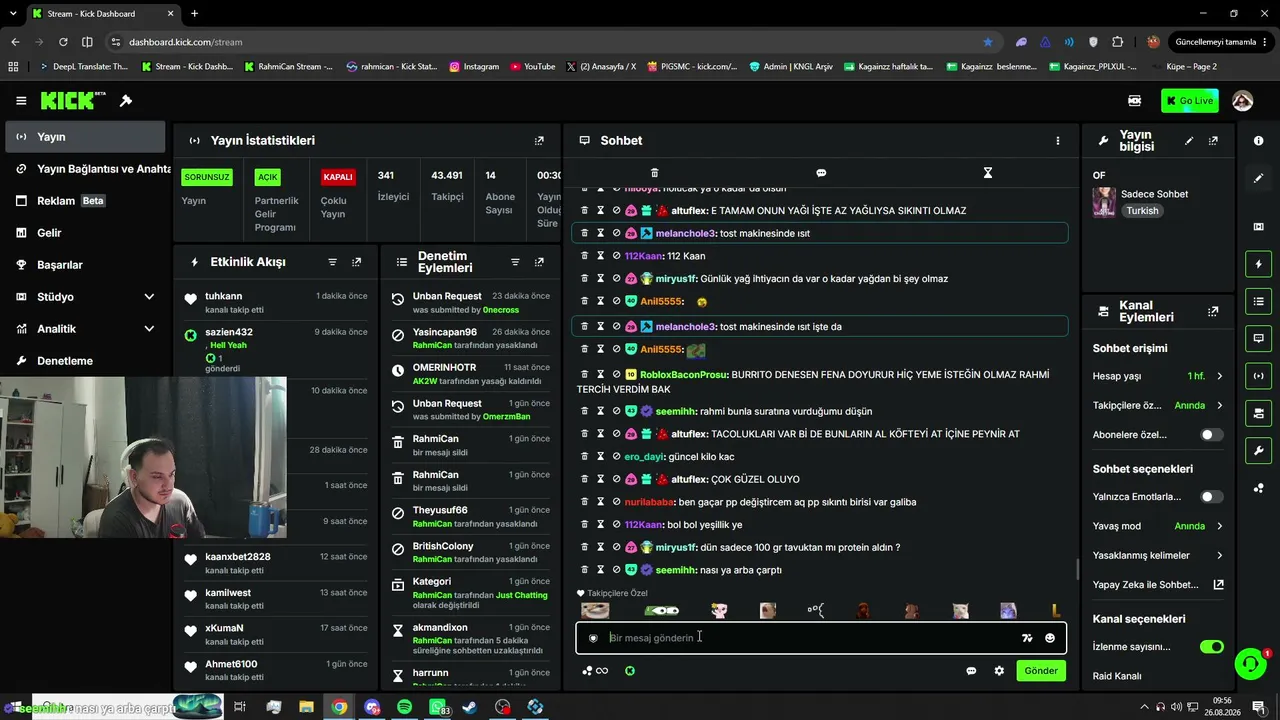The image size is (1280, 720).
Task: Pop out the Yayın bilgisi panel
Action: click(x=1213, y=141)
